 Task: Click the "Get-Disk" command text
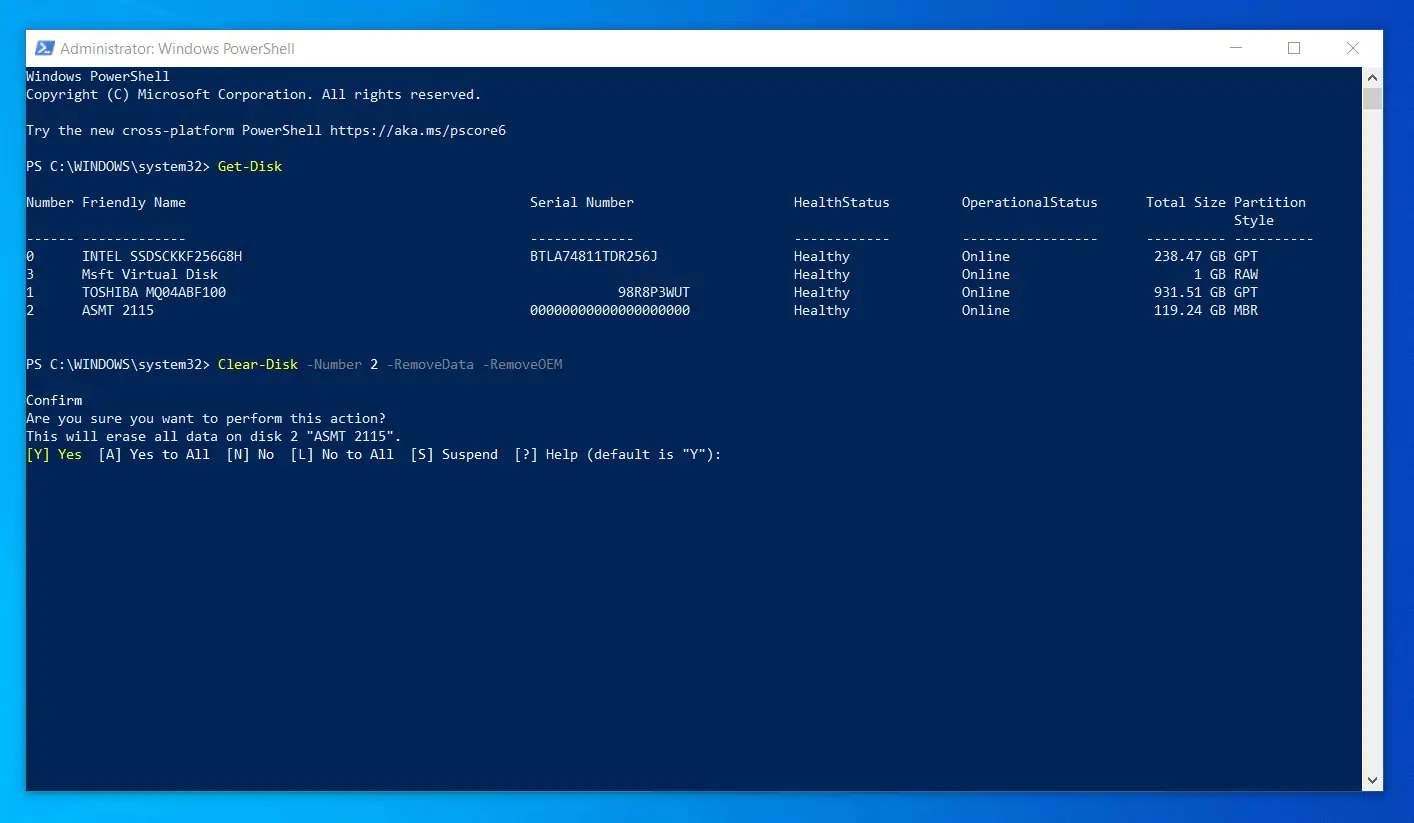[250, 166]
